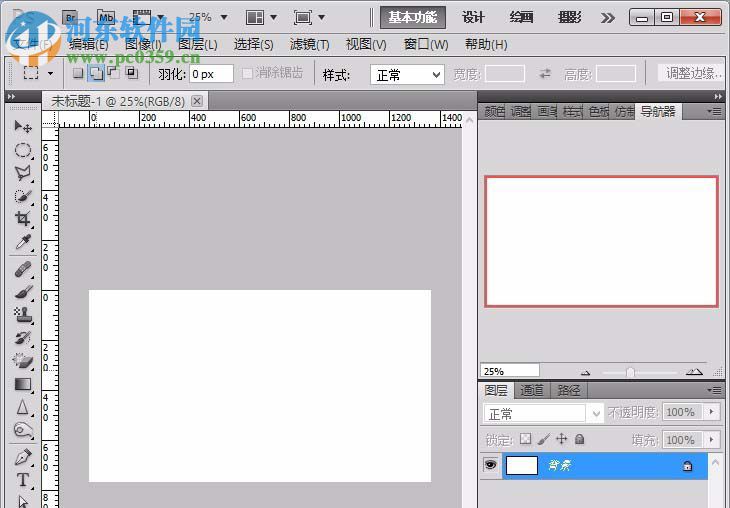Click the 调整边缘 refine edge button

click(x=693, y=74)
